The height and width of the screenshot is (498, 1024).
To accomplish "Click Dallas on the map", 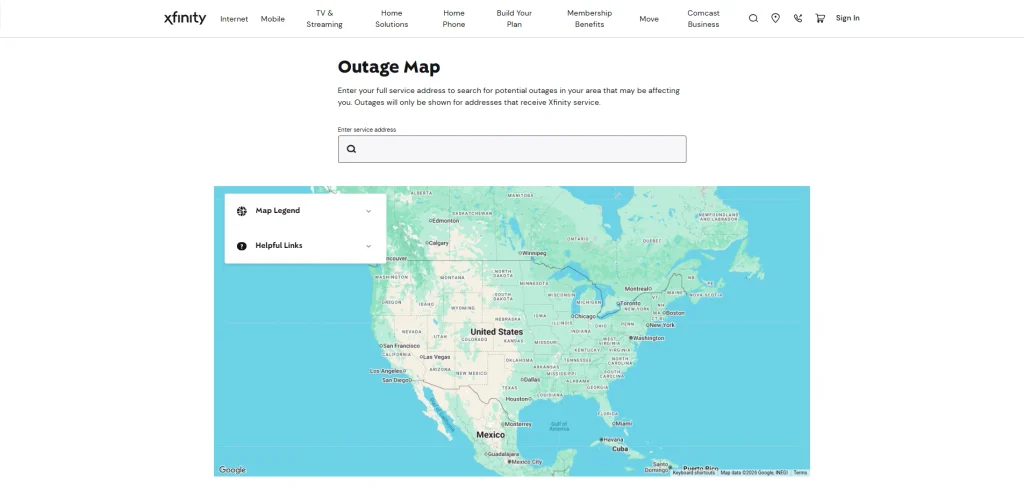I will point(530,379).
